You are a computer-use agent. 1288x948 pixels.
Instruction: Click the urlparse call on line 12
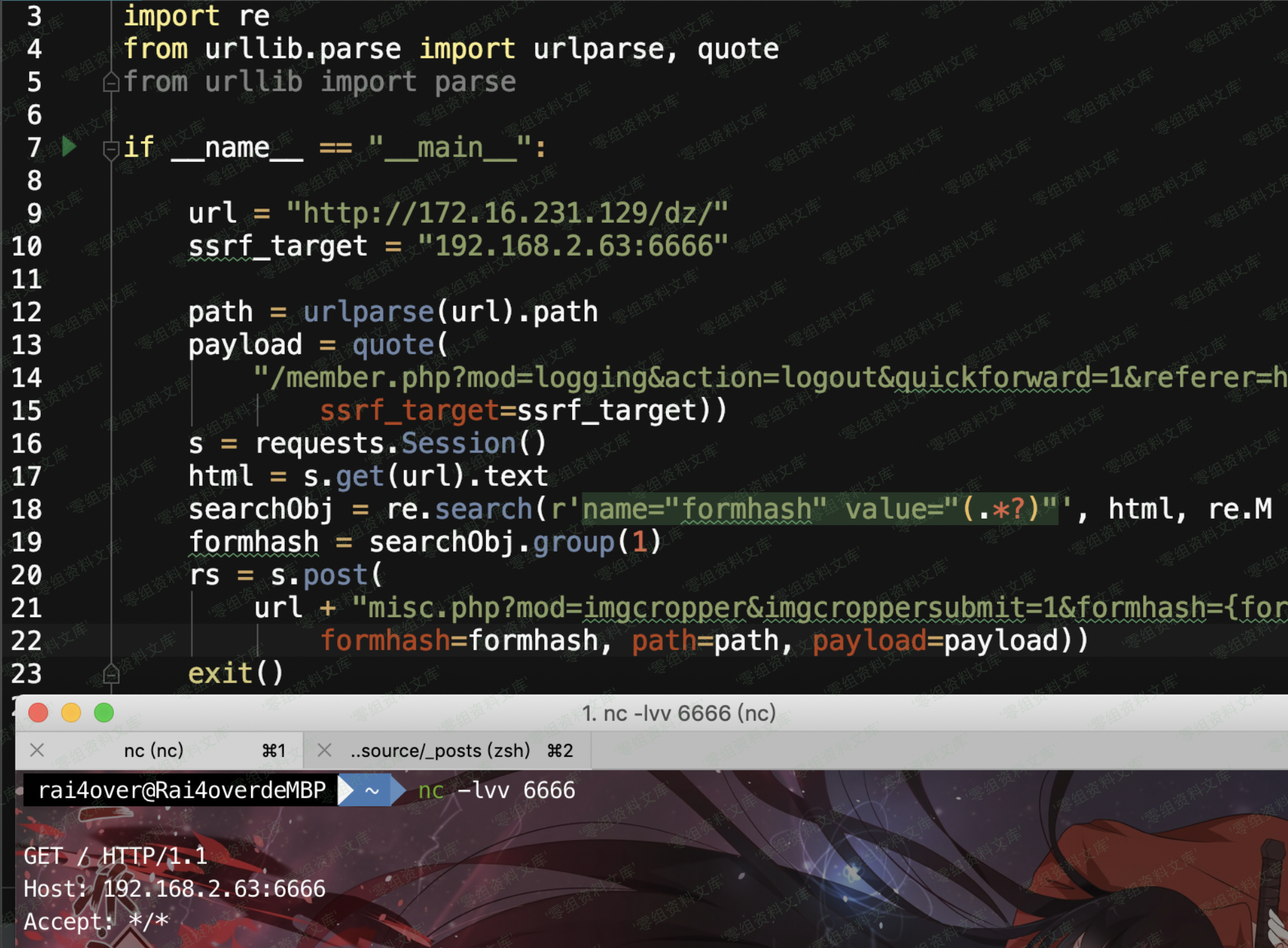point(368,312)
